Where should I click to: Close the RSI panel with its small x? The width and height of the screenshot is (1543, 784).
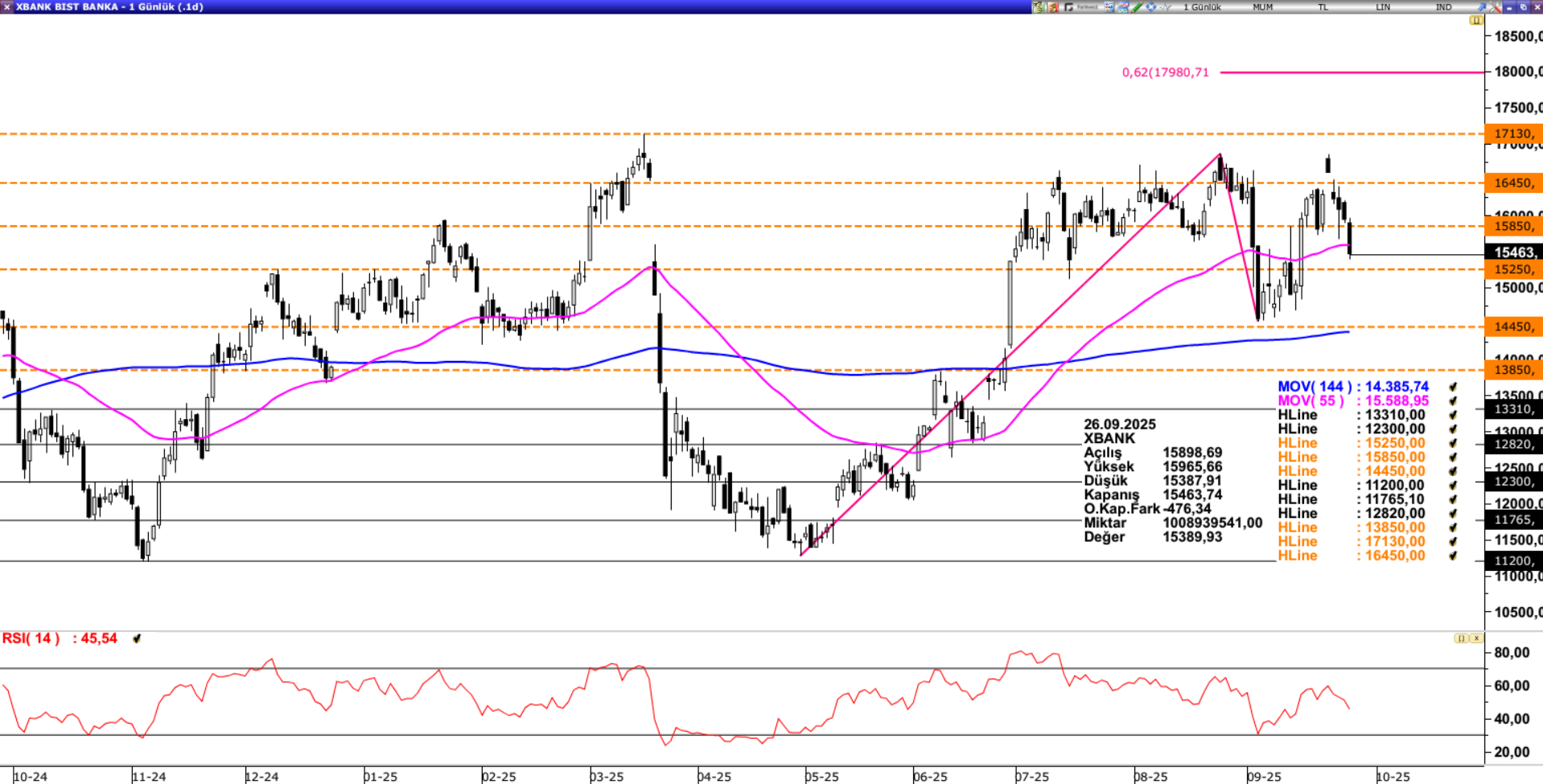click(1476, 638)
